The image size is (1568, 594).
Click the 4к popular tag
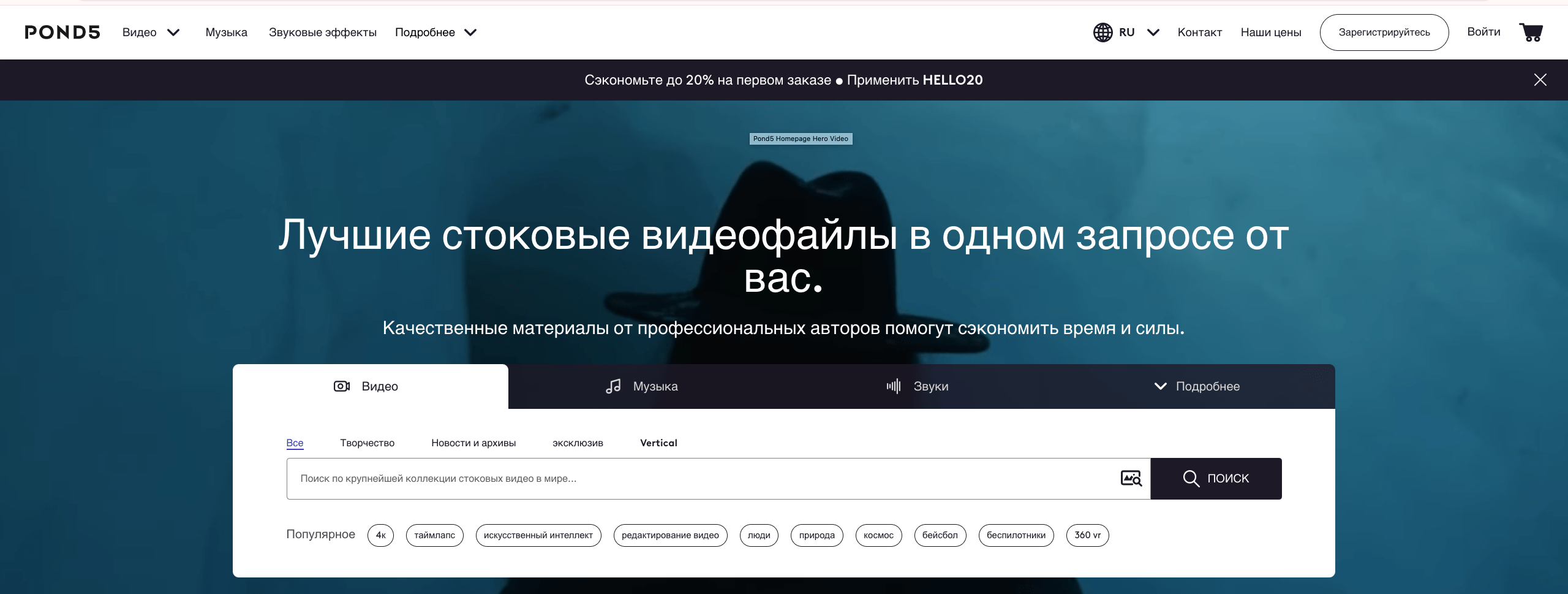pyautogui.click(x=380, y=535)
